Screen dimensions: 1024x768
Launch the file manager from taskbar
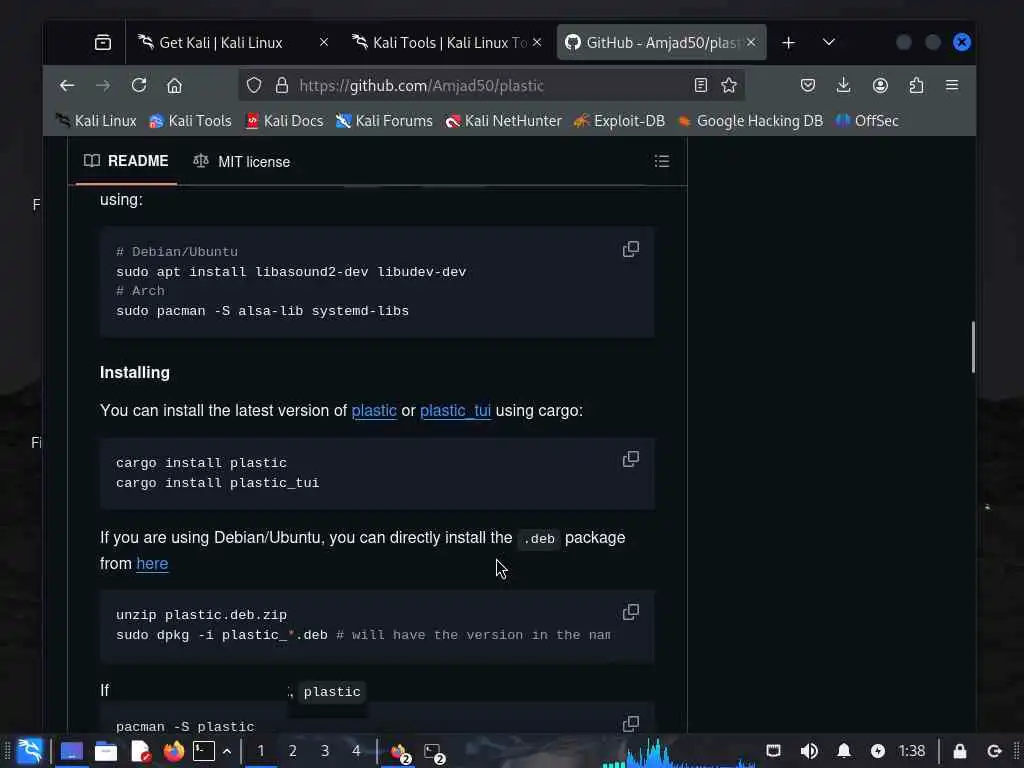(x=106, y=752)
